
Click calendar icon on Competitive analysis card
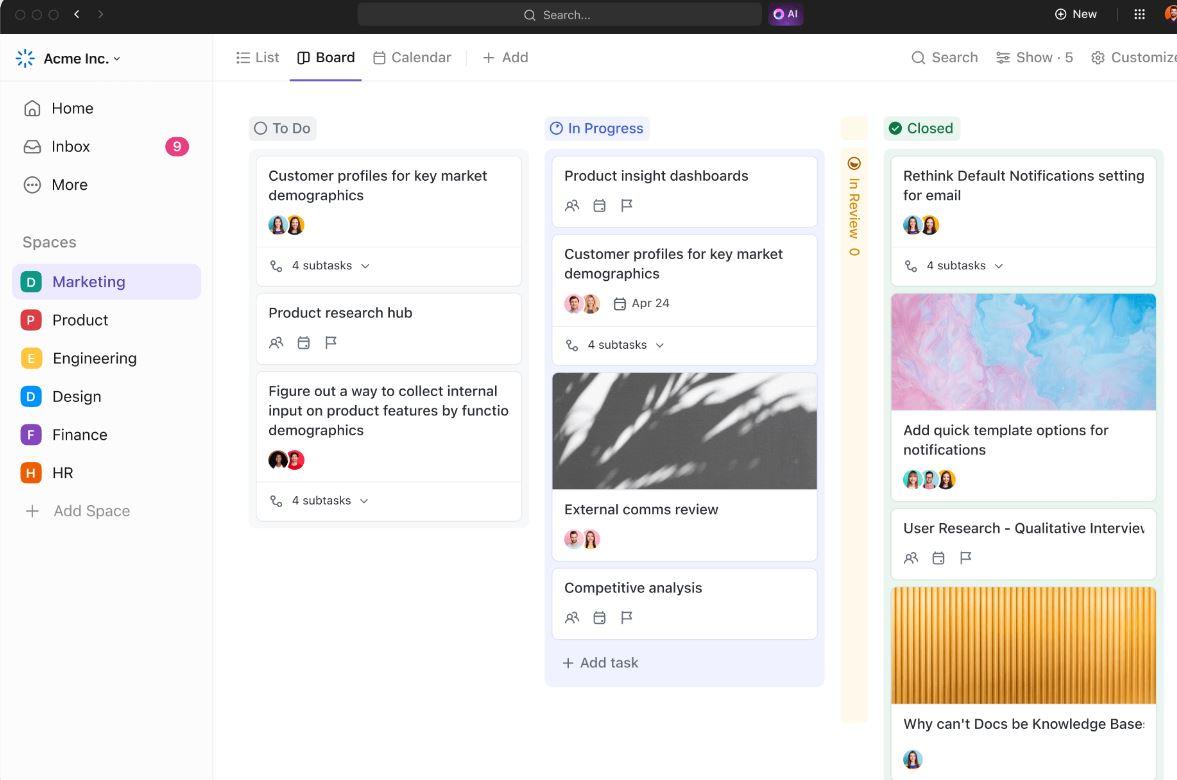pos(599,618)
